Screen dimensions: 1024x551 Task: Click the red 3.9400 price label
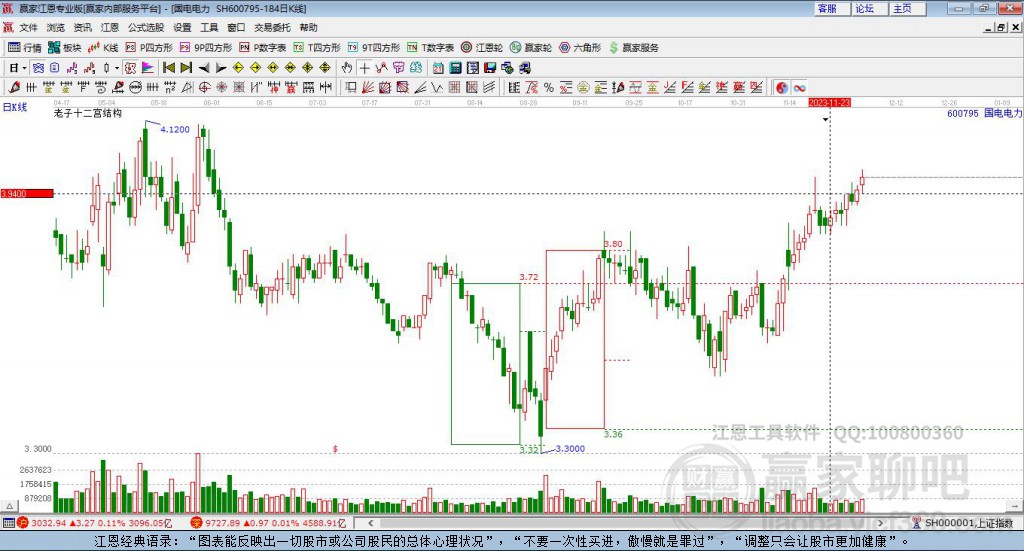click(x=27, y=194)
